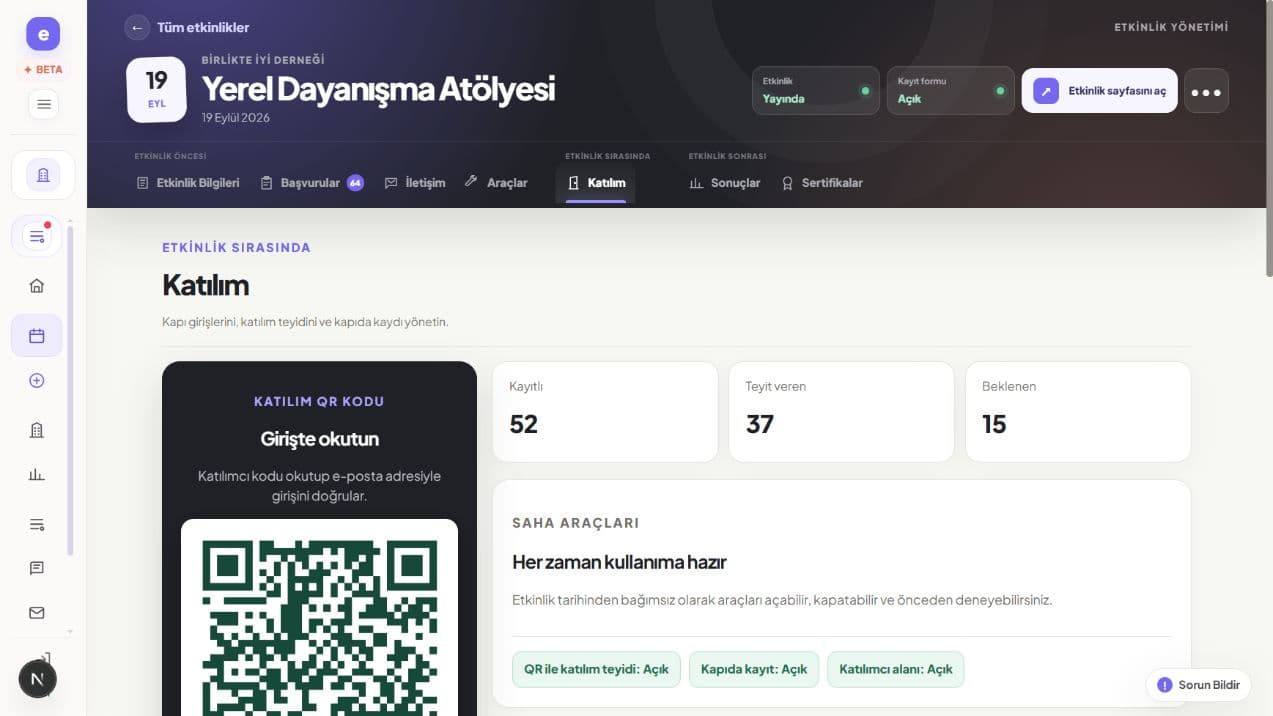
Task: Select the Katılım tab
Action: pyautogui.click(x=596, y=183)
